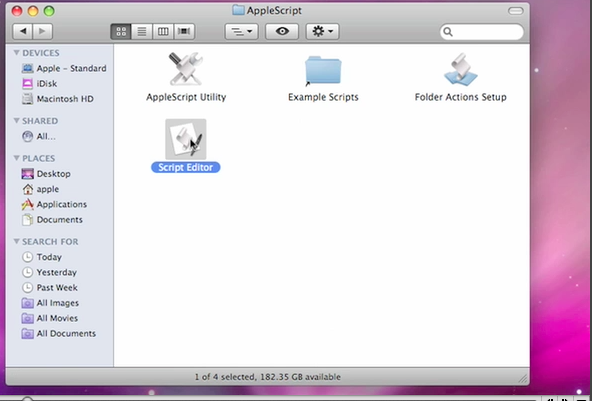The image size is (592, 401).
Task: Click the Finder search field
Action: coord(482,32)
